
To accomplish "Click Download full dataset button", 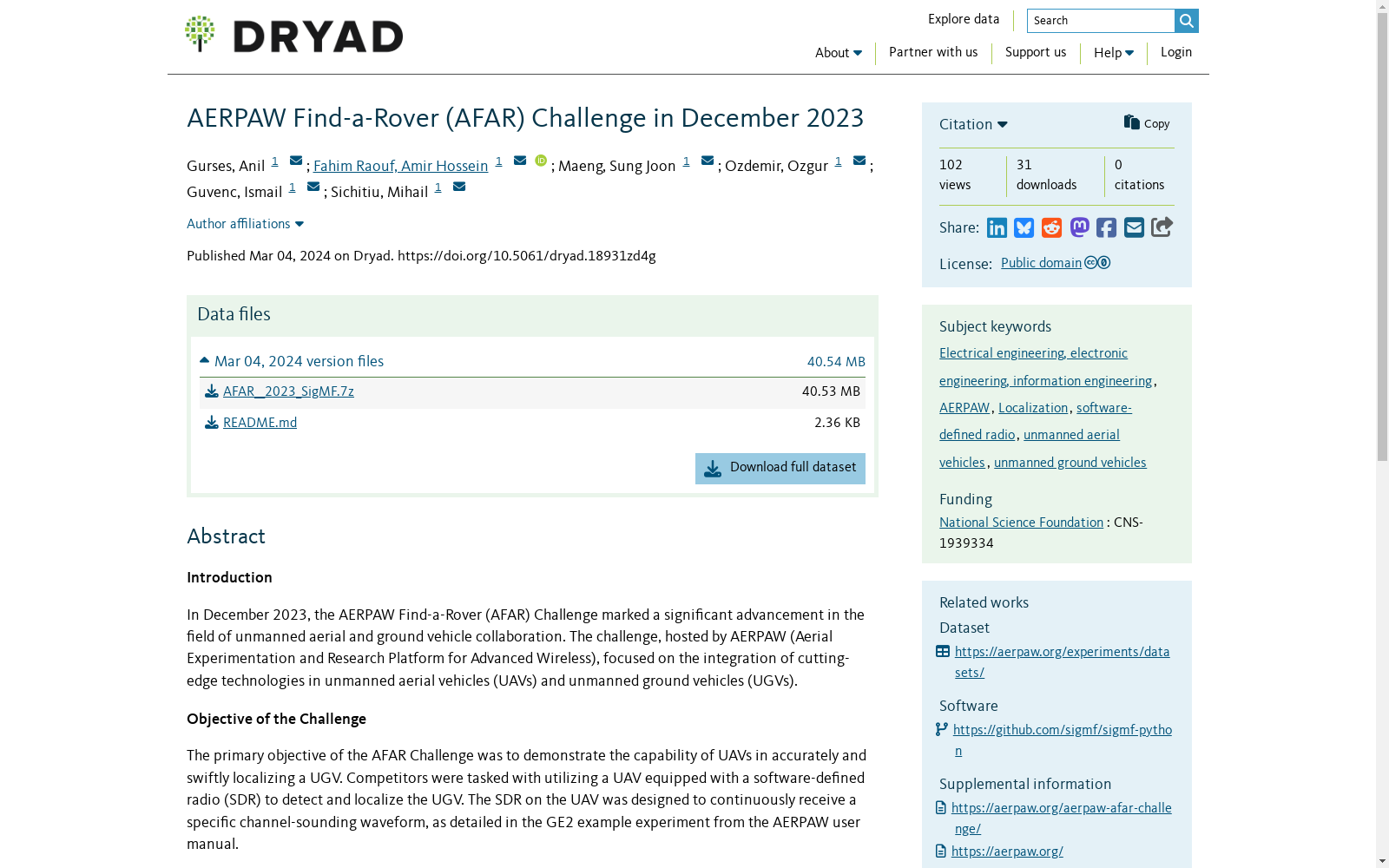I will 780,469.
